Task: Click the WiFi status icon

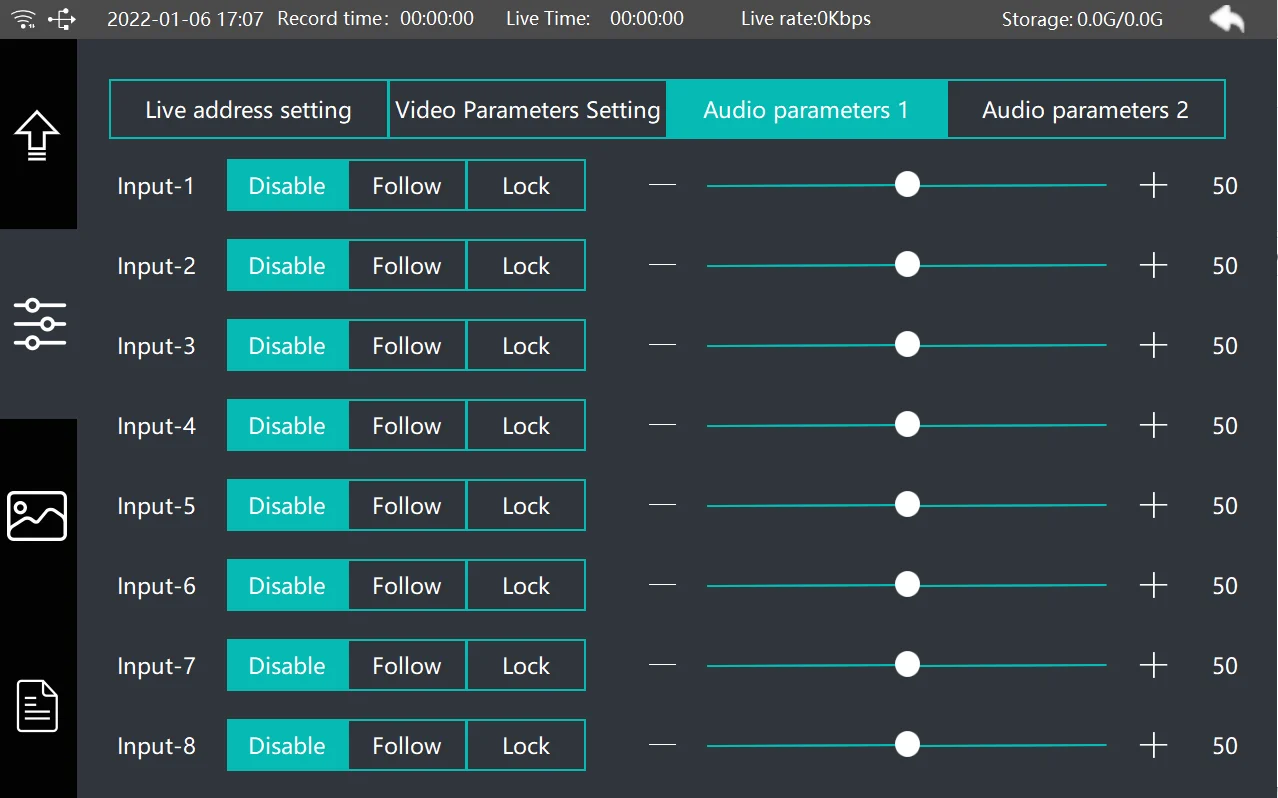Action: tap(26, 19)
